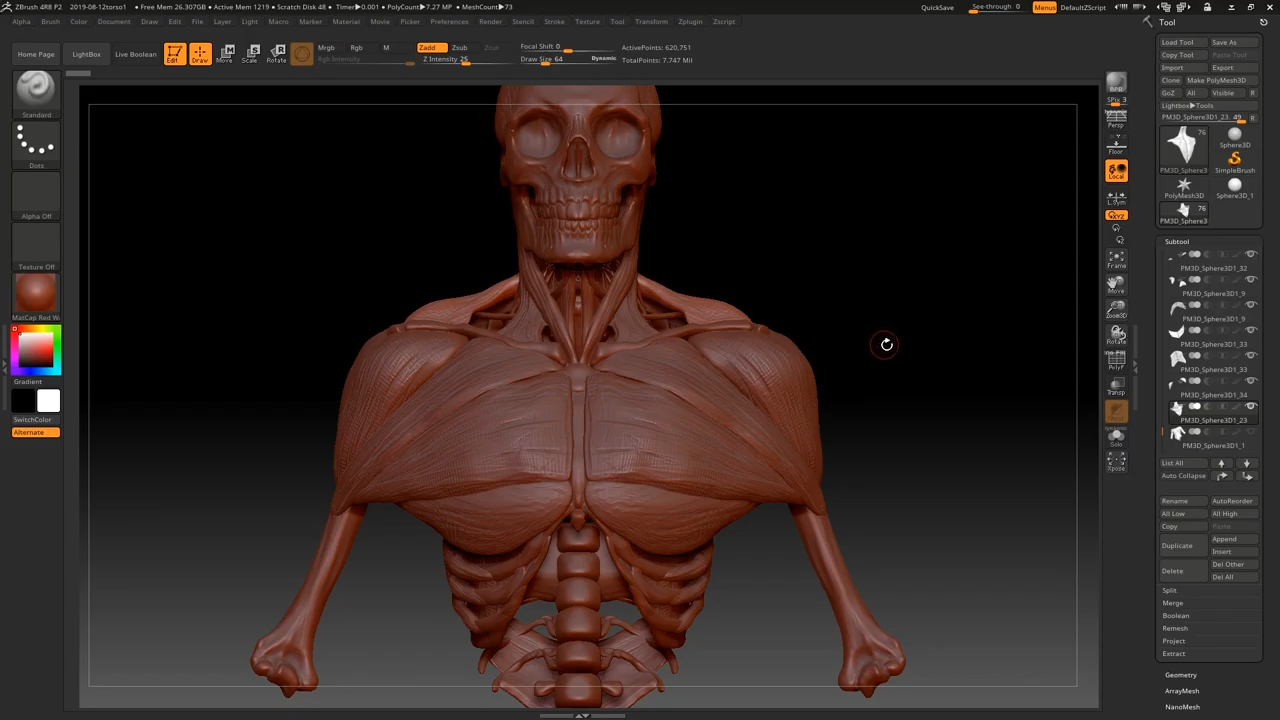Click the Xpose button
This screenshot has width=1280, height=720.
pos(1116,461)
